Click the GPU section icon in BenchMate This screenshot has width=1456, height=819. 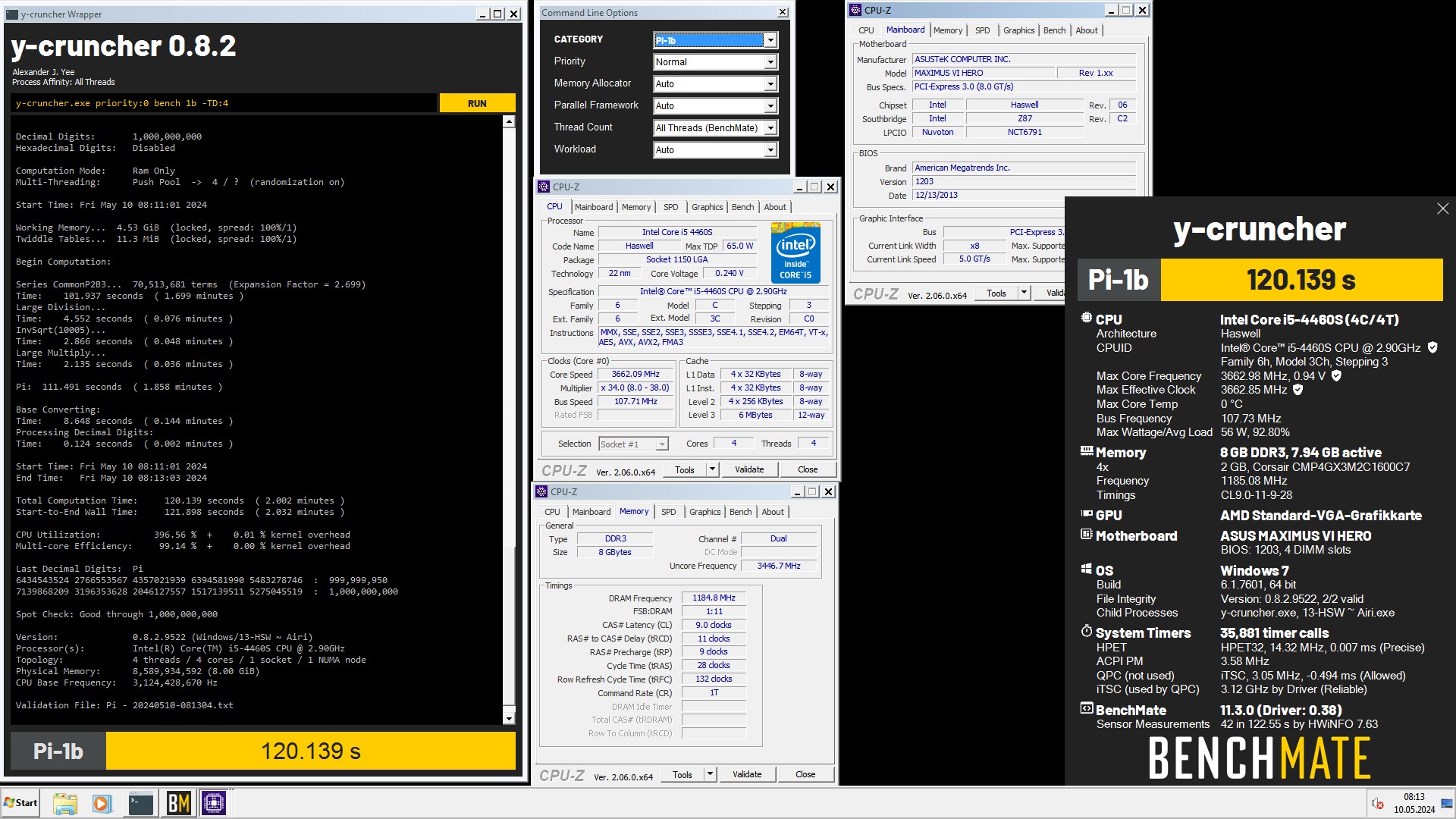pos(1087,514)
